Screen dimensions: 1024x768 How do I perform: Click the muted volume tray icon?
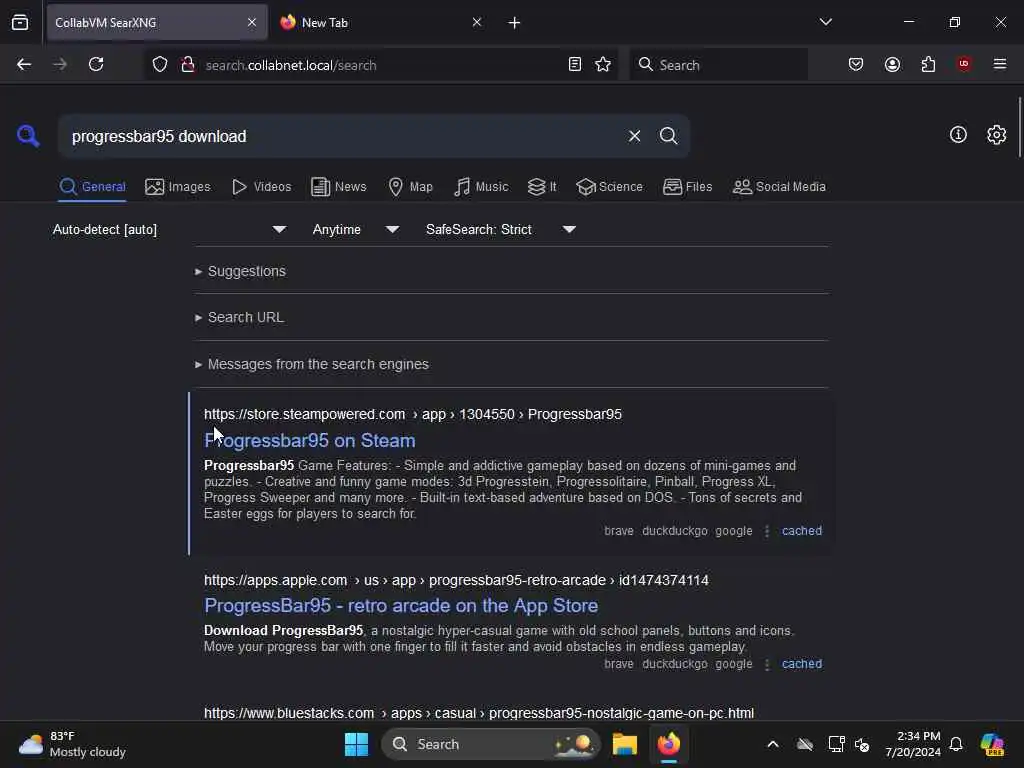(x=863, y=744)
